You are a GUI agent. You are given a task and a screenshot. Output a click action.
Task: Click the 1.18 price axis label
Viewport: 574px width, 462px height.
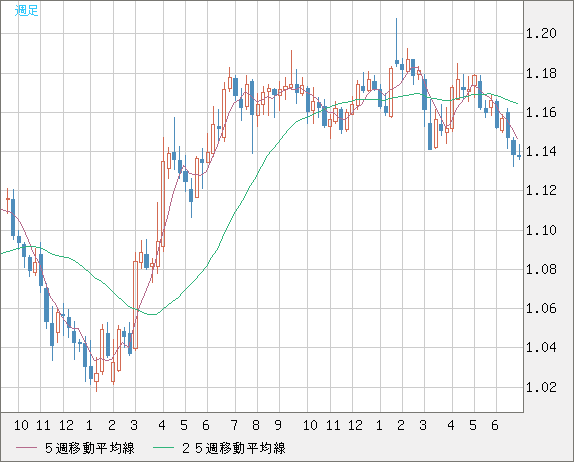click(x=541, y=74)
